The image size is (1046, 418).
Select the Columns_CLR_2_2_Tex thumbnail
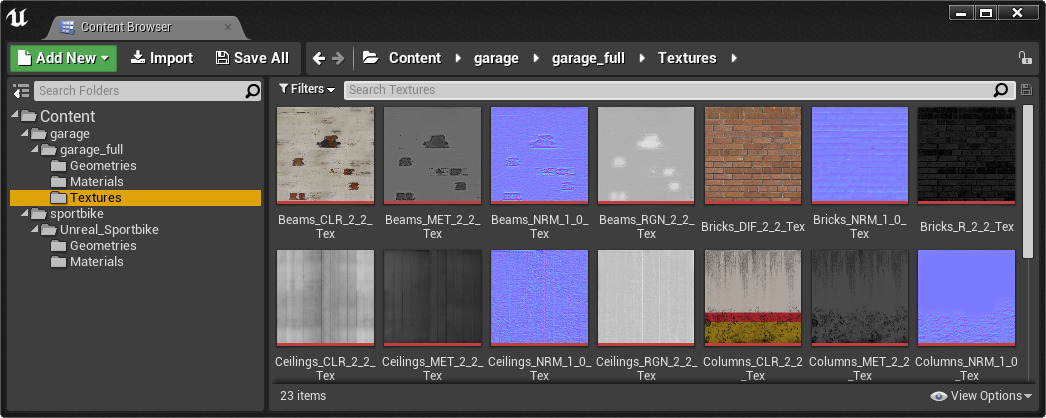coord(752,298)
